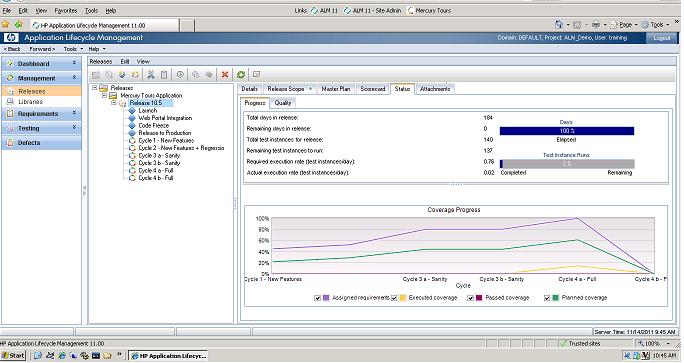The image size is (684, 363).
Task: Collapse the Management sidebar module
Action: coord(74,78)
